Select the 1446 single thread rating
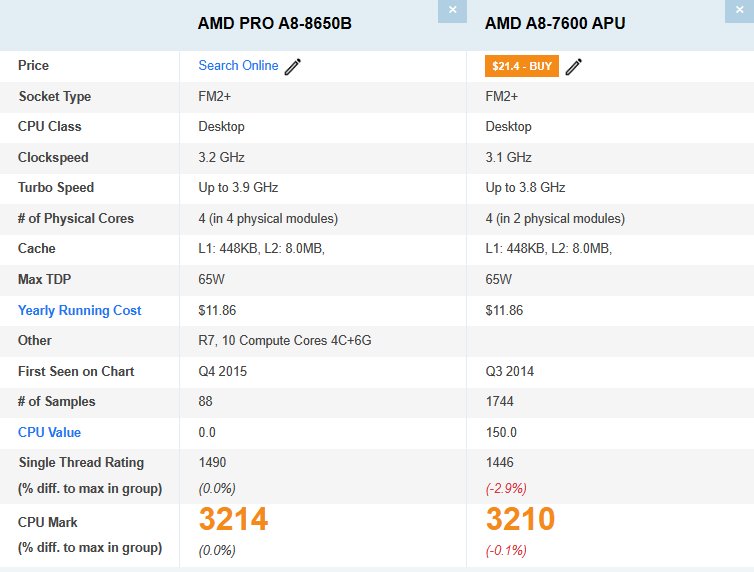754x572 pixels. pyautogui.click(x=500, y=462)
